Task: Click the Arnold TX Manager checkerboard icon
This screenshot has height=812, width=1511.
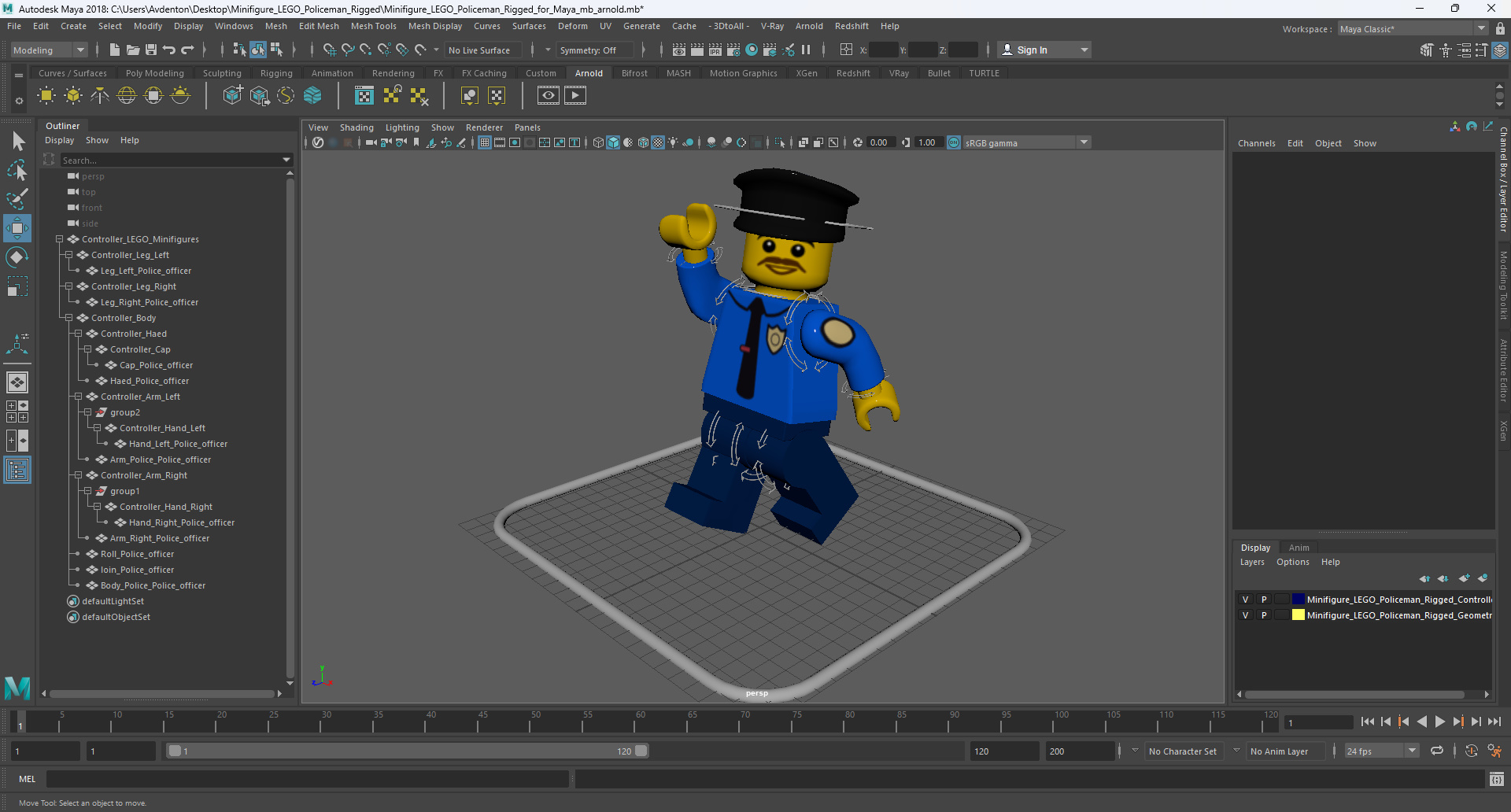Action: click(364, 96)
